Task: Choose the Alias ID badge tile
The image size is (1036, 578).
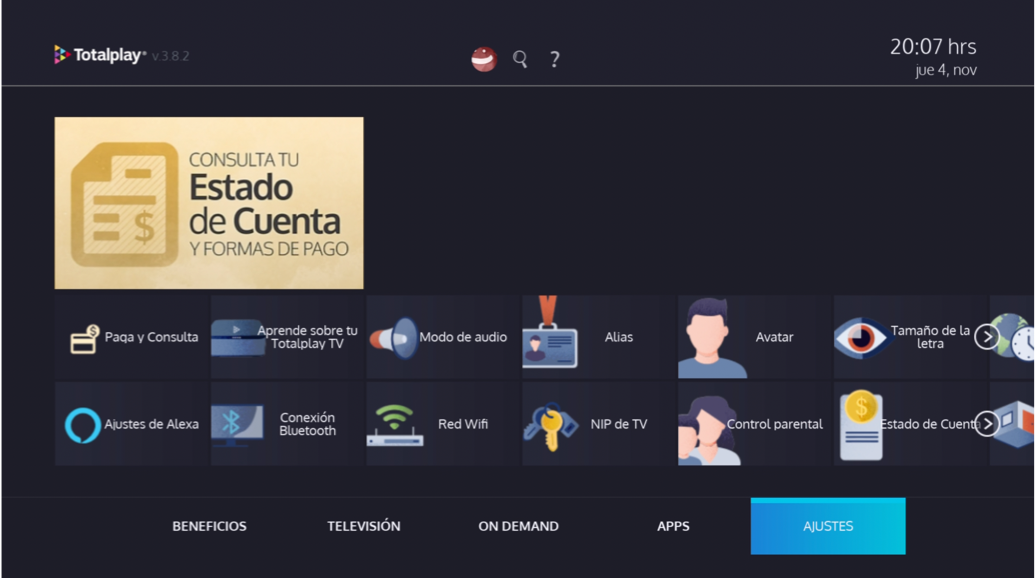Action: (599, 337)
